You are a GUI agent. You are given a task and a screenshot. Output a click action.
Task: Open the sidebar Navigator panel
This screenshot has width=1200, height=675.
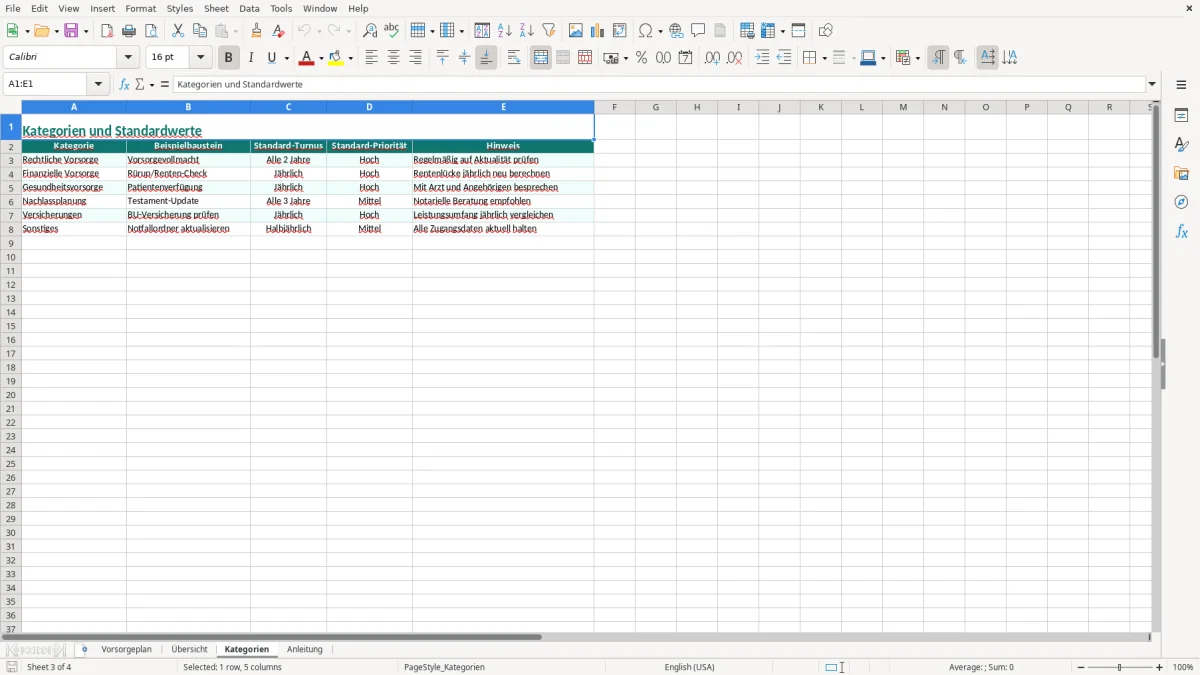pos(1181,202)
